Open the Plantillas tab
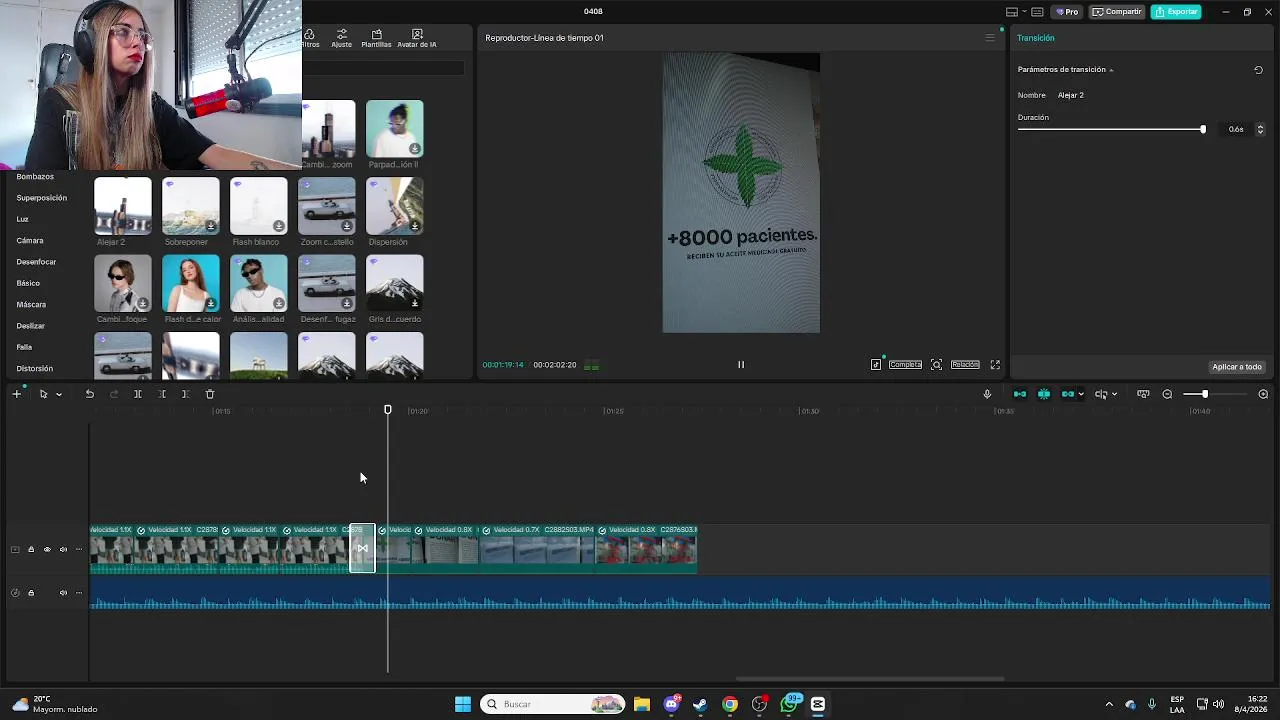The image size is (1280, 720). coord(376,38)
